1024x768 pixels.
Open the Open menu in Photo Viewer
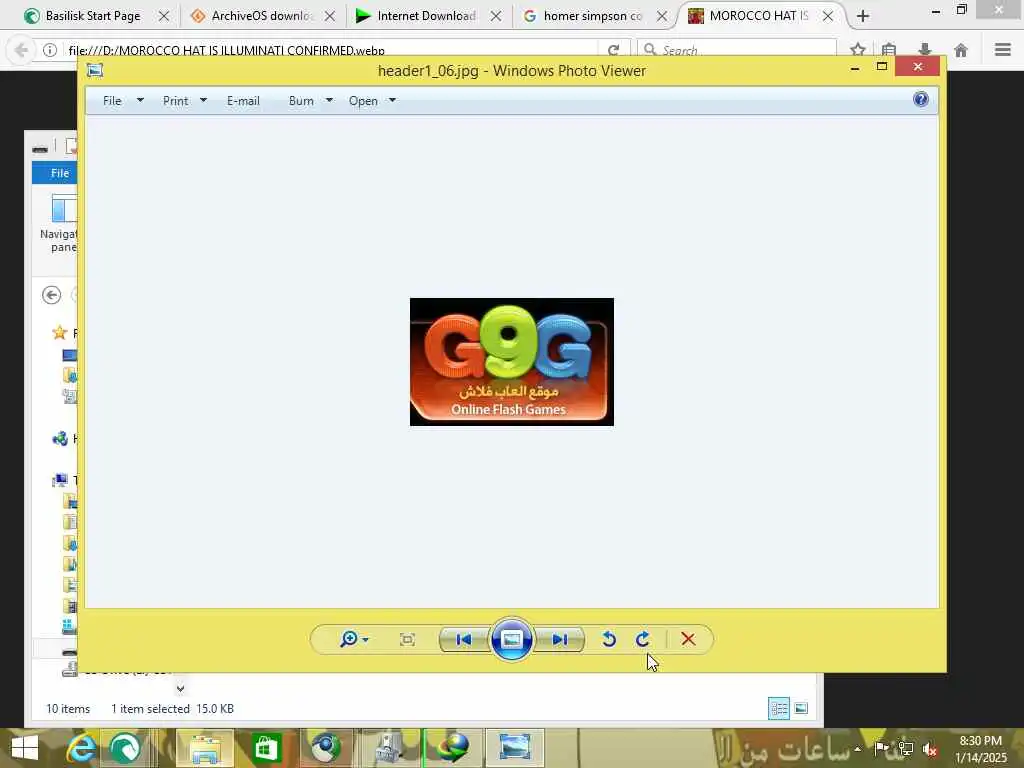(x=363, y=101)
